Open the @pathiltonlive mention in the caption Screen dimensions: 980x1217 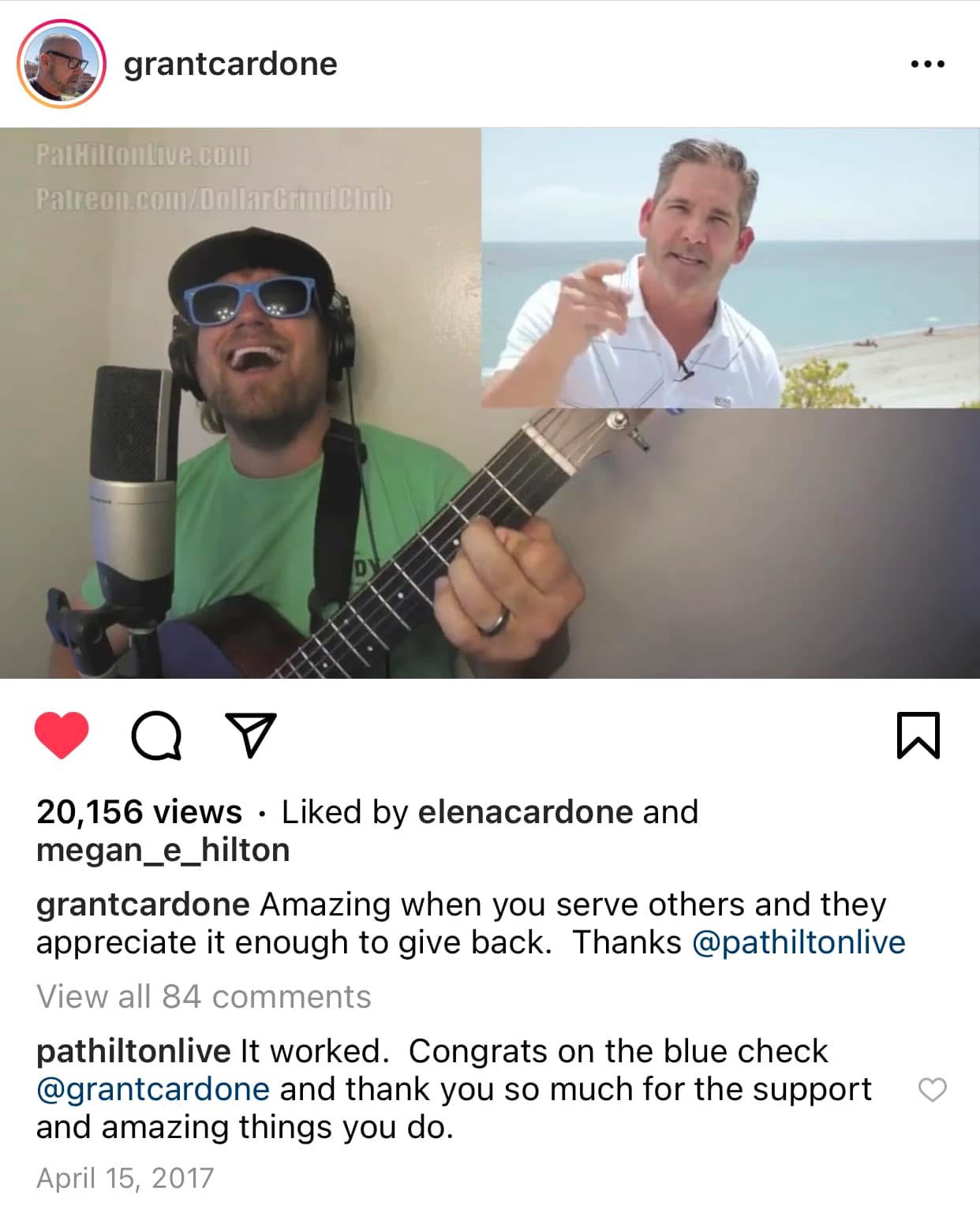tap(799, 942)
